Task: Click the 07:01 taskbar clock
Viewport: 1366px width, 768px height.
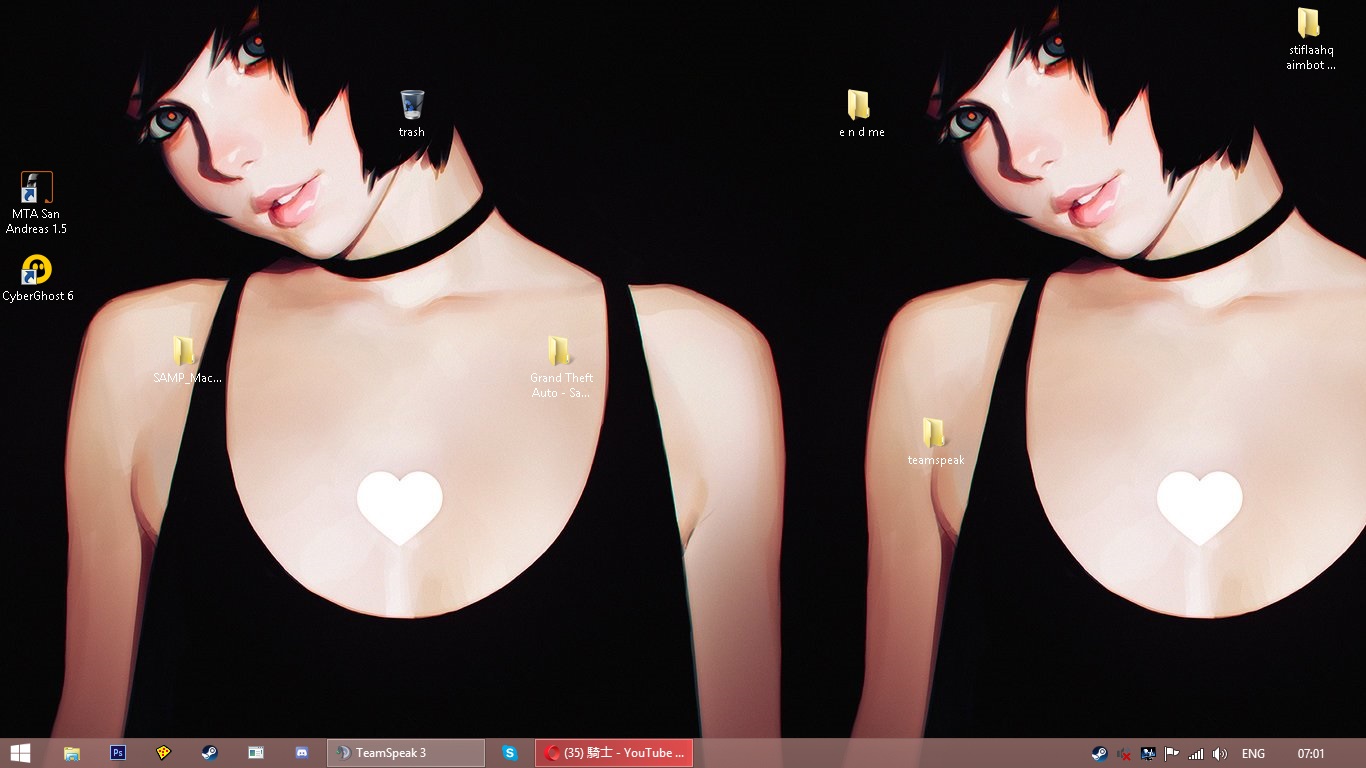Action: click(x=1311, y=754)
